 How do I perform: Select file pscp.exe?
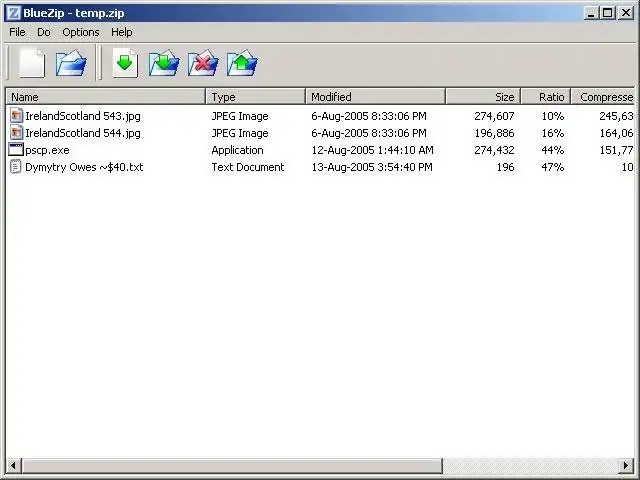pyautogui.click(x=47, y=151)
